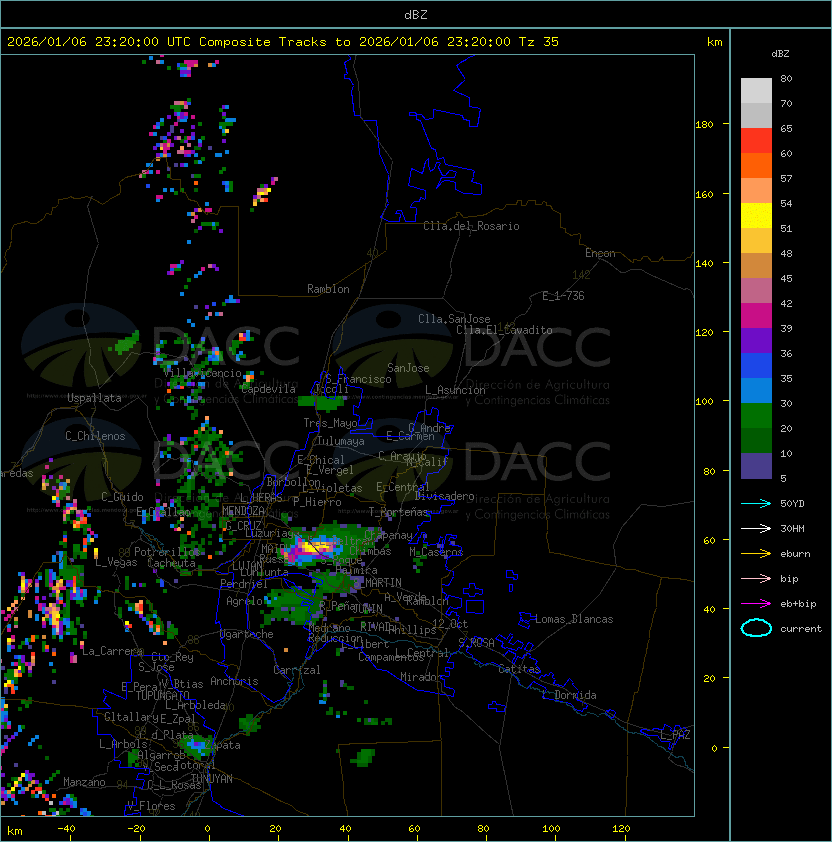Screen dimensions: 832x842
Task: Click the 'TUNUYAN' map label
Action: [212, 779]
